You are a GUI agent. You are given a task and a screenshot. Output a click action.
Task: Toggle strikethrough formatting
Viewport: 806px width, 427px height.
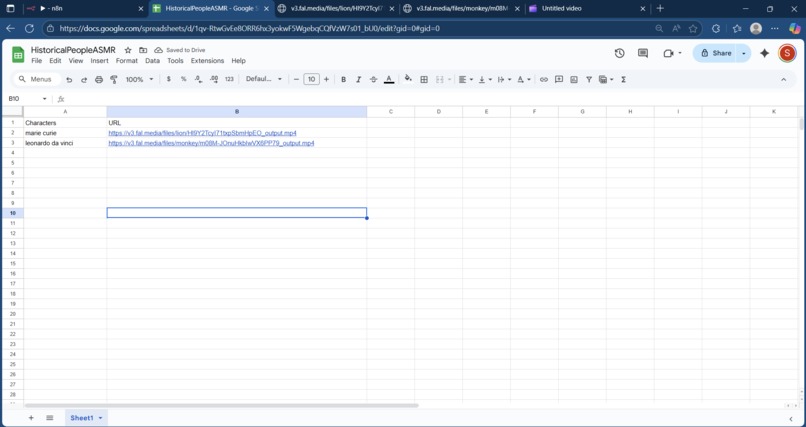point(374,80)
